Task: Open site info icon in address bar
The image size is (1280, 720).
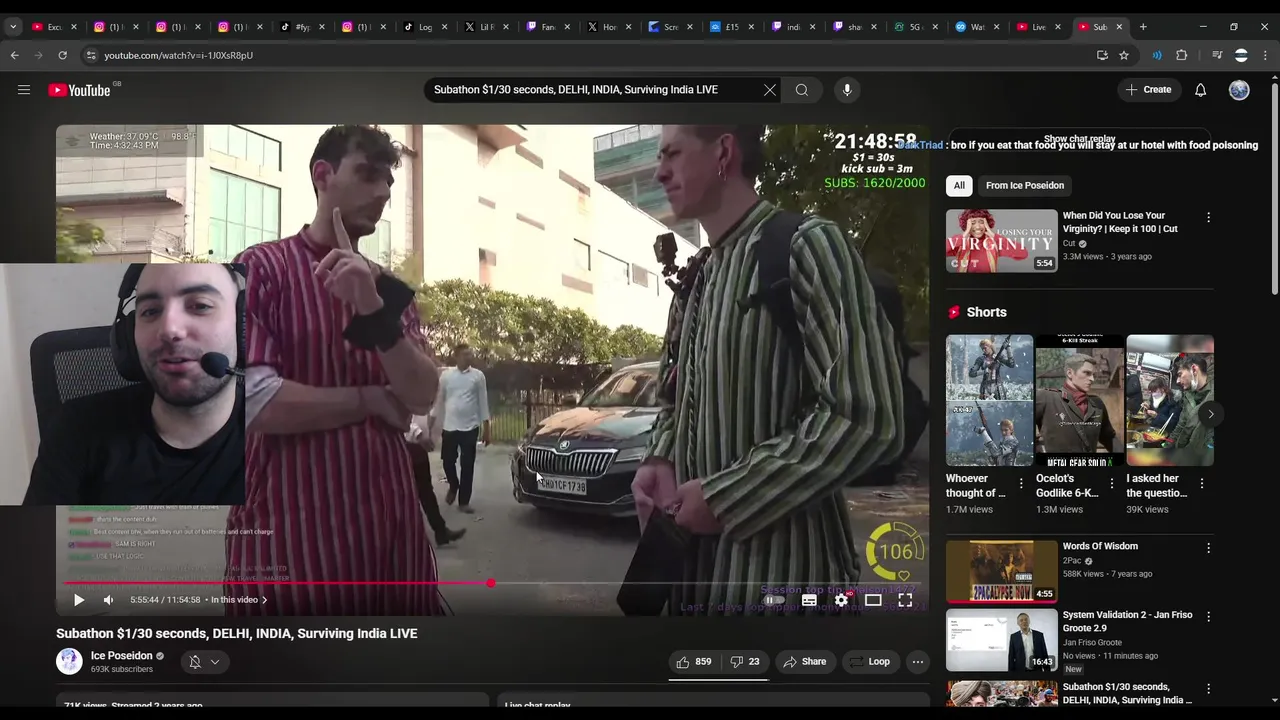Action: coord(91,55)
